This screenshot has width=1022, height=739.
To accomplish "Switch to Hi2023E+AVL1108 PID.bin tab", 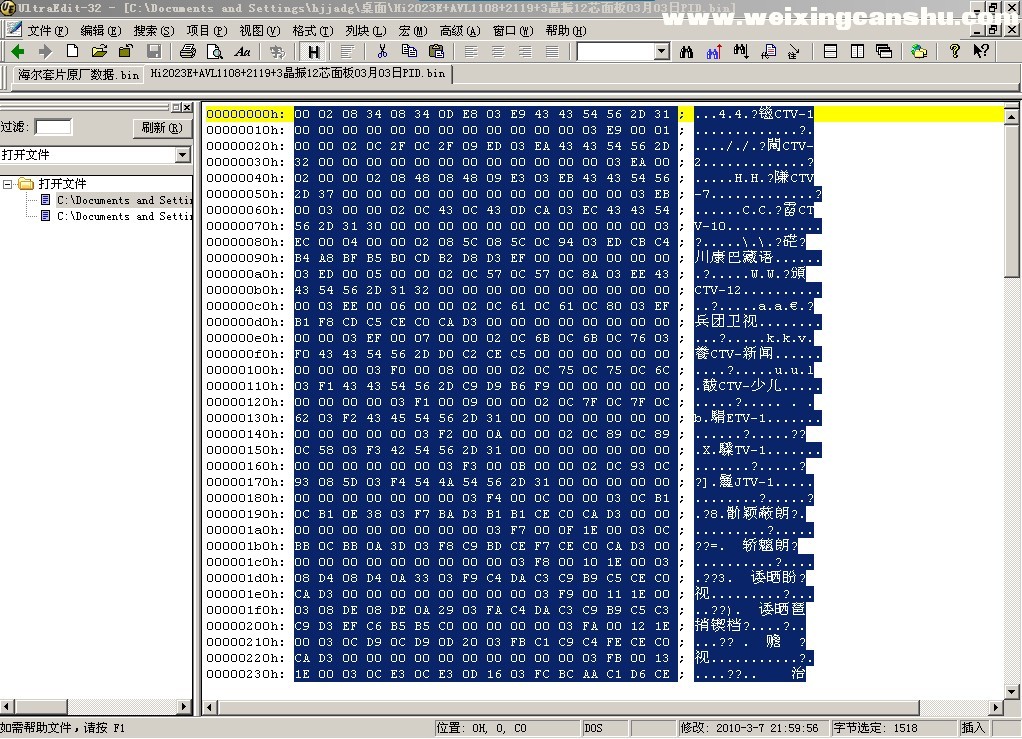I will click(298, 74).
